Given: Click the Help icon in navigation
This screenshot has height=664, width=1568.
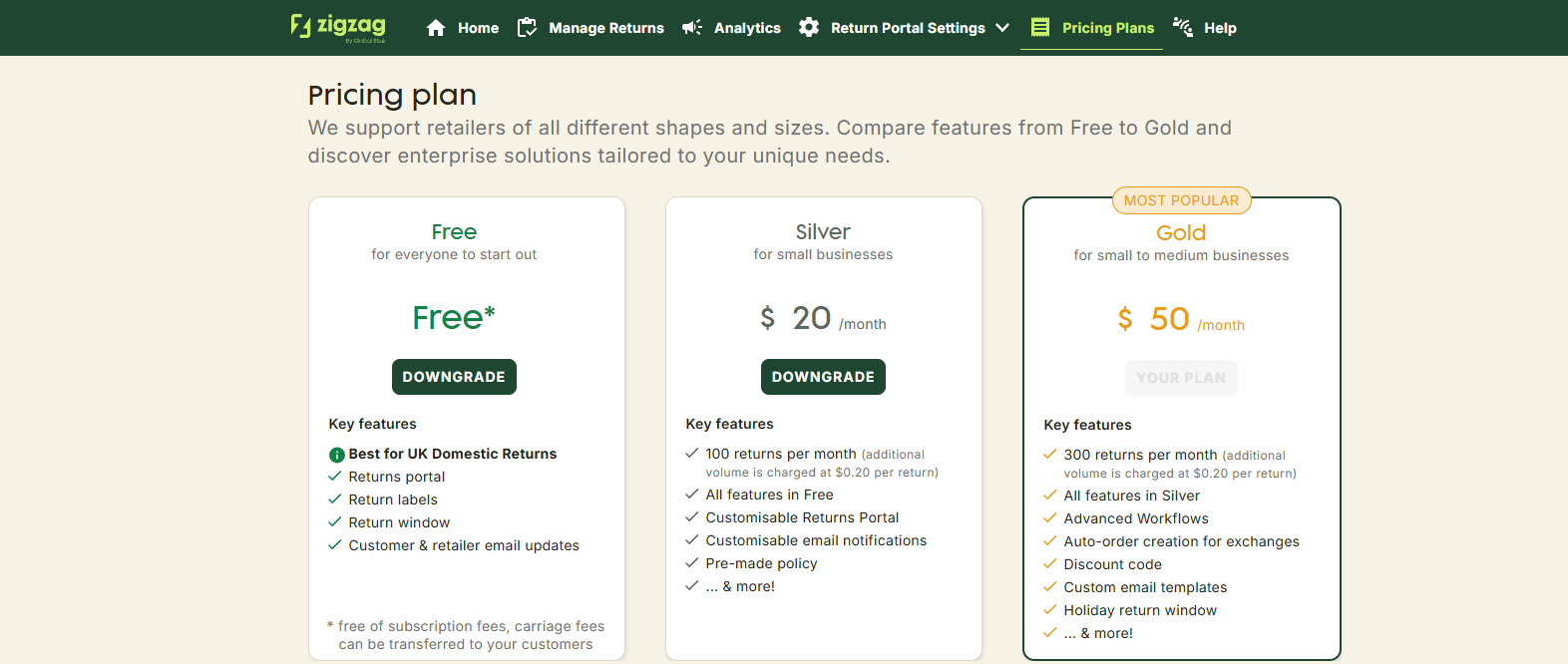Looking at the screenshot, I should pos(1183,27).
